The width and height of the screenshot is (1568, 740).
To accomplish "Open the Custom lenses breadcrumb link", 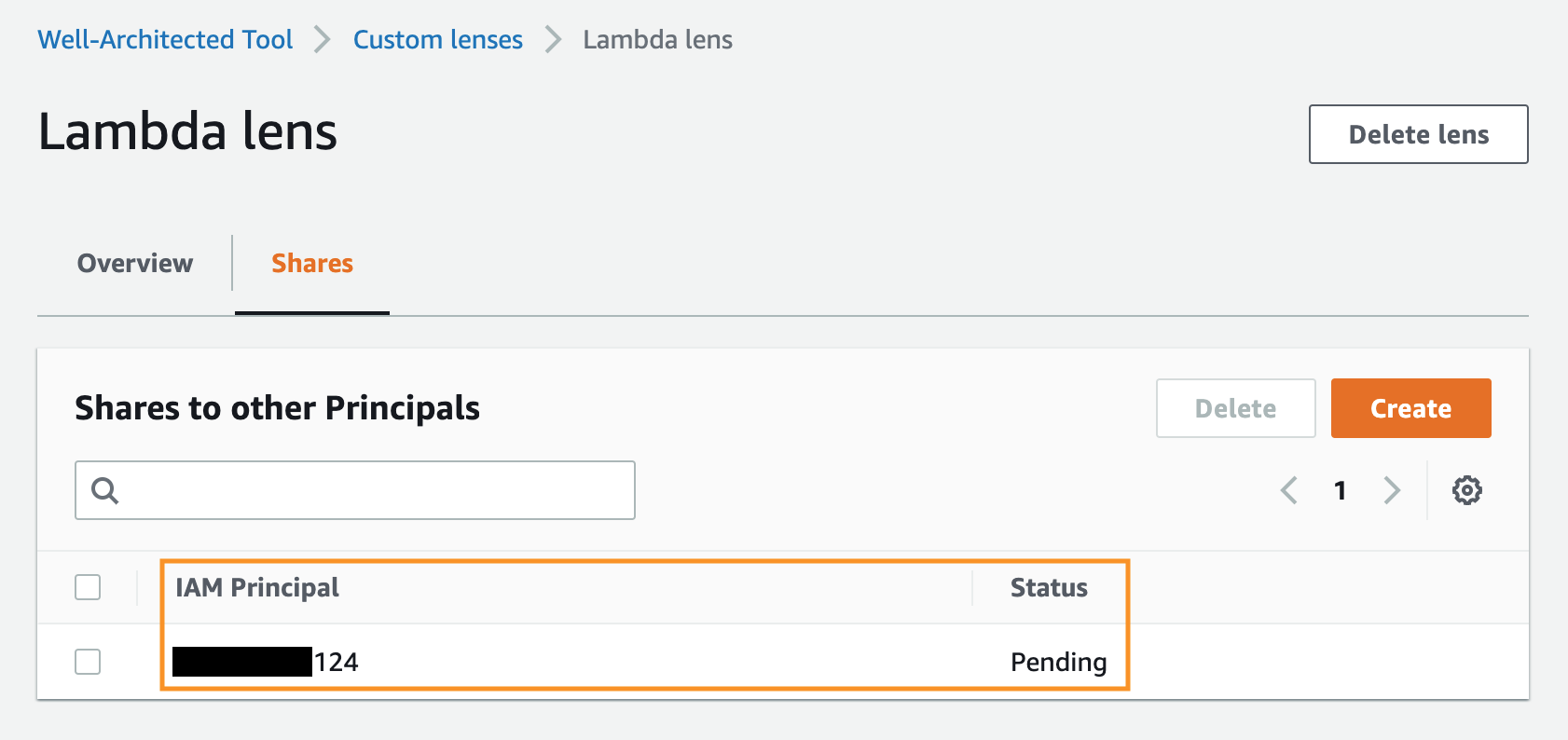I will [x=438, y=39].
